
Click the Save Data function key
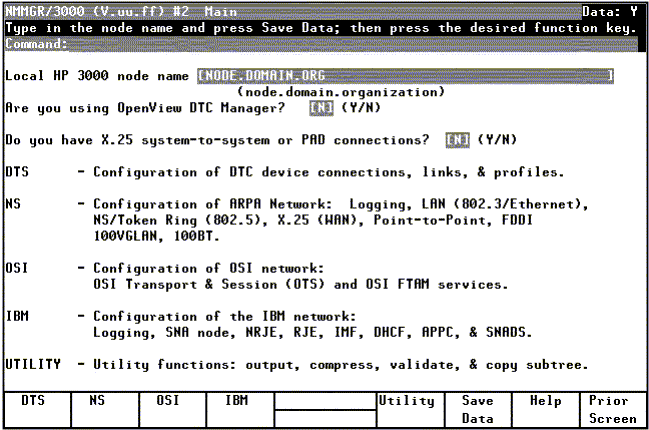coord(478,409)
